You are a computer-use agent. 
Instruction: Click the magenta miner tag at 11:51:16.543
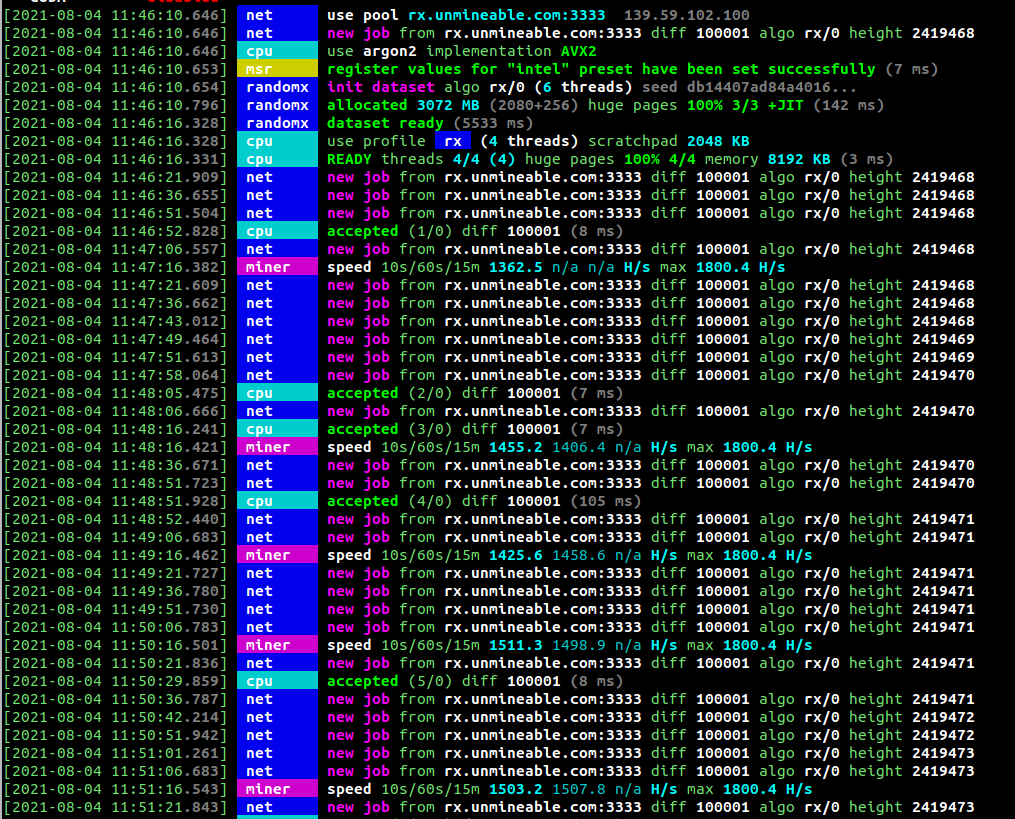click(277, 789)
